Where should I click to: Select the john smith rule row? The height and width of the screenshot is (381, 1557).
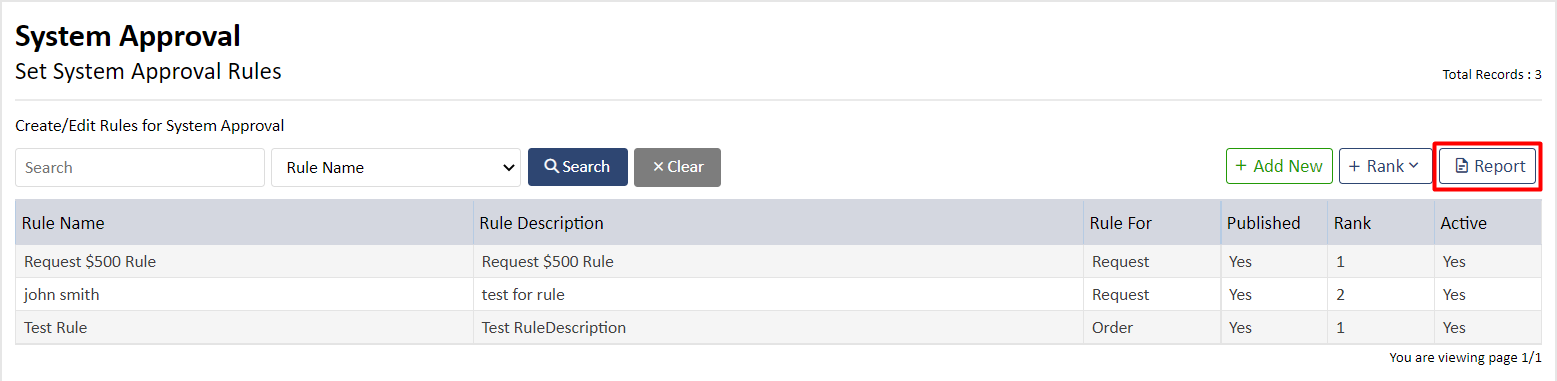(x=778, y=295)
